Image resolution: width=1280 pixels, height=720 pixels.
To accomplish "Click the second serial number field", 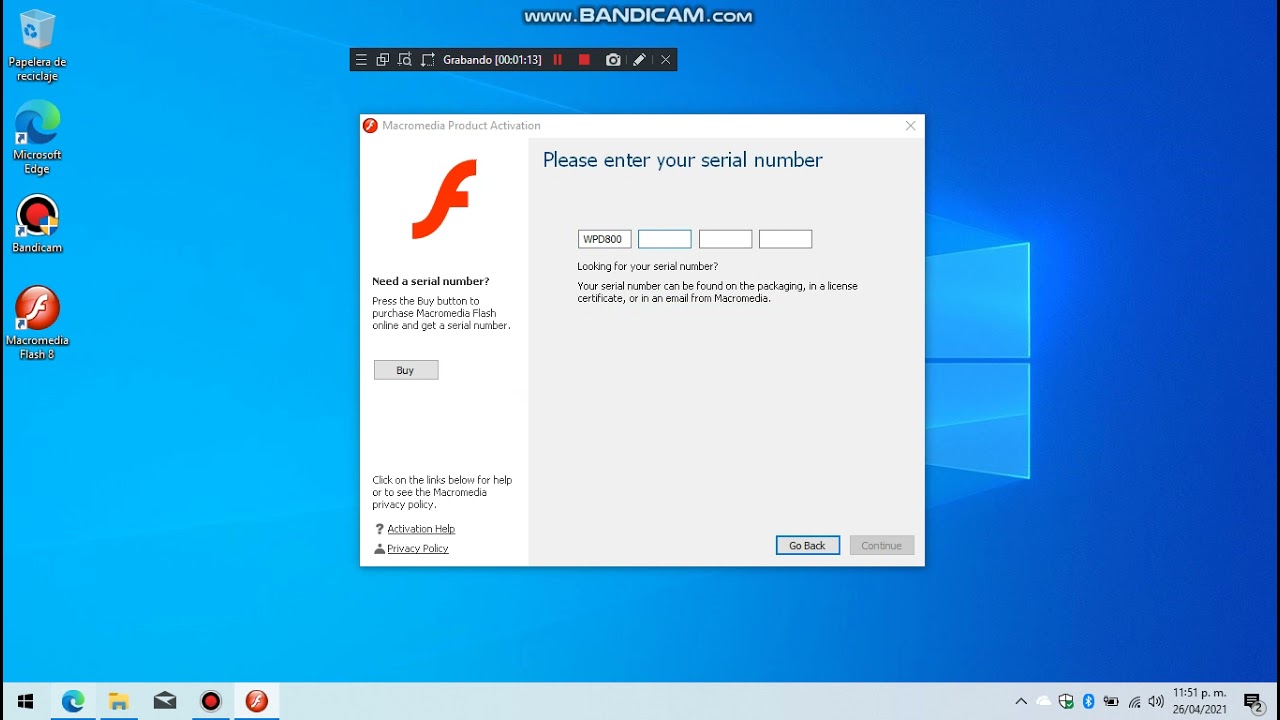I will point(665,239).
